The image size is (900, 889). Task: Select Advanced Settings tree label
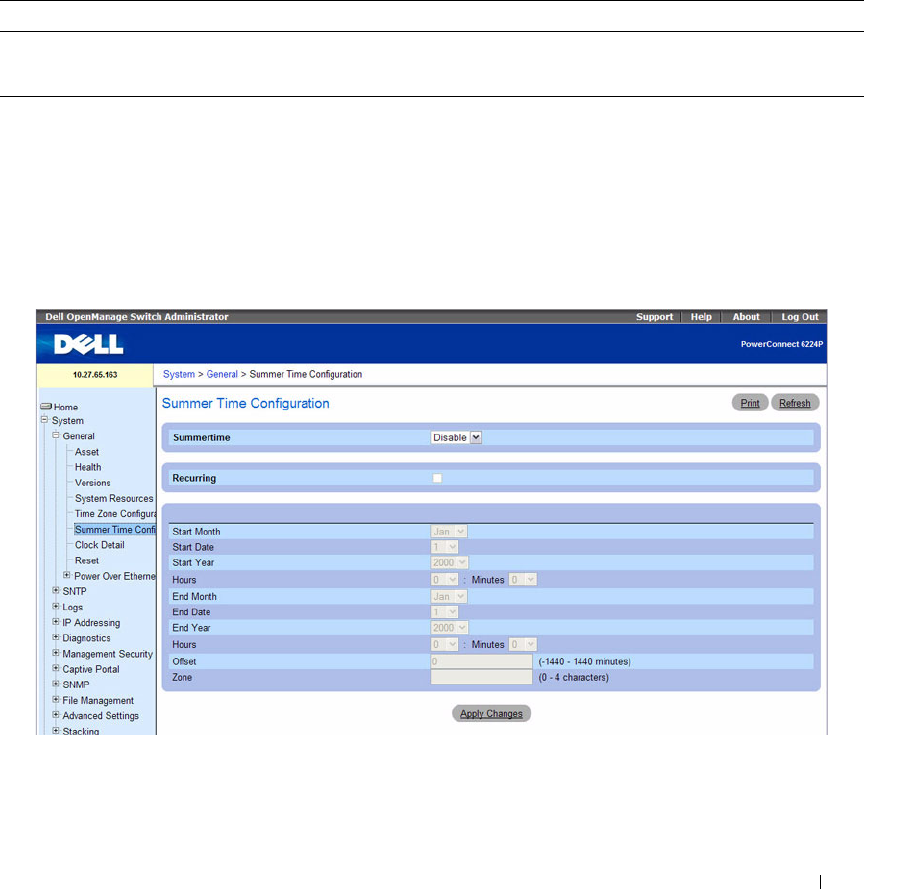point(100,716)
